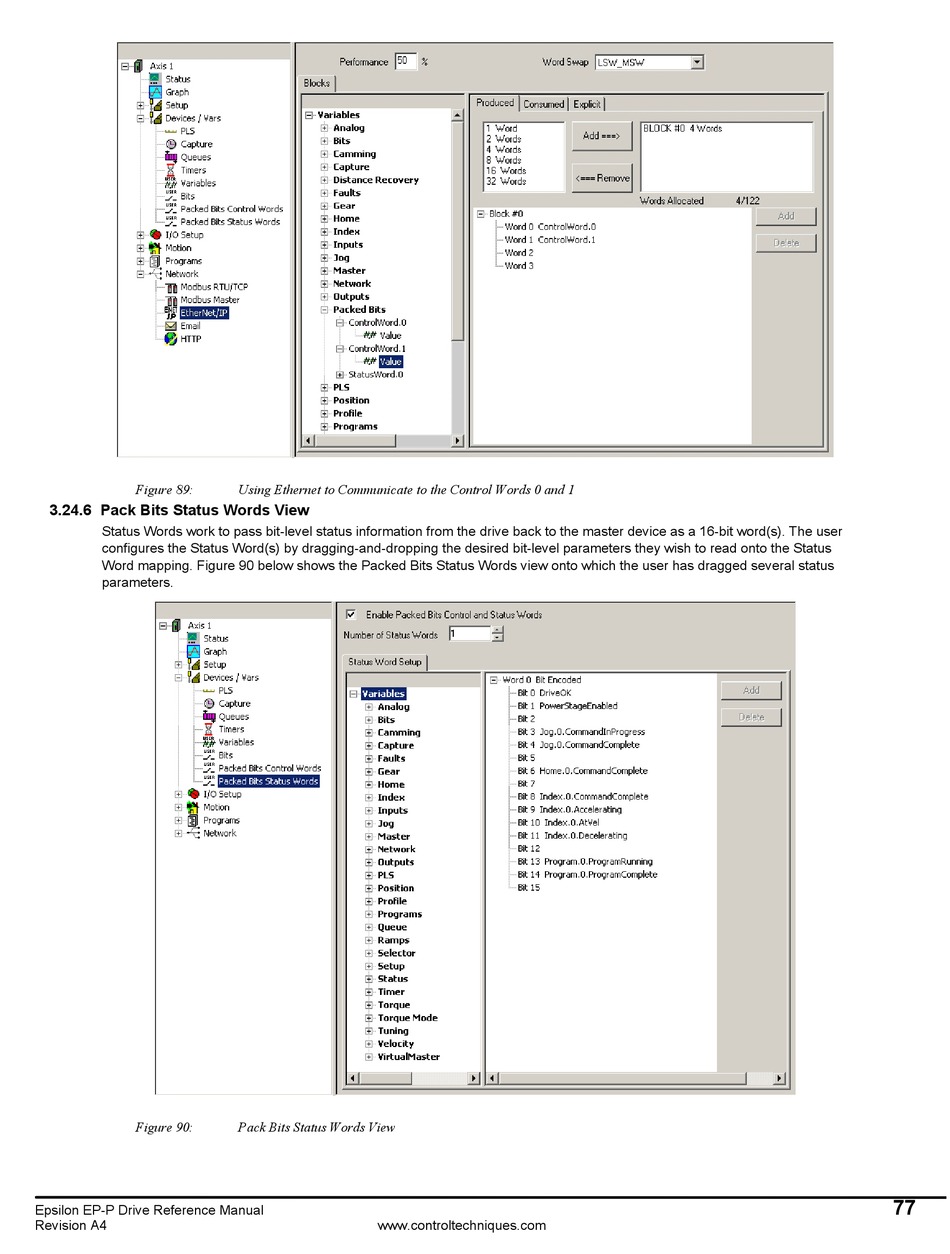Expand the I/O Setup node in Figure 90 tree
This screenshot has height=1254, width=950.
pyautogui.click(x=178, y=794)
